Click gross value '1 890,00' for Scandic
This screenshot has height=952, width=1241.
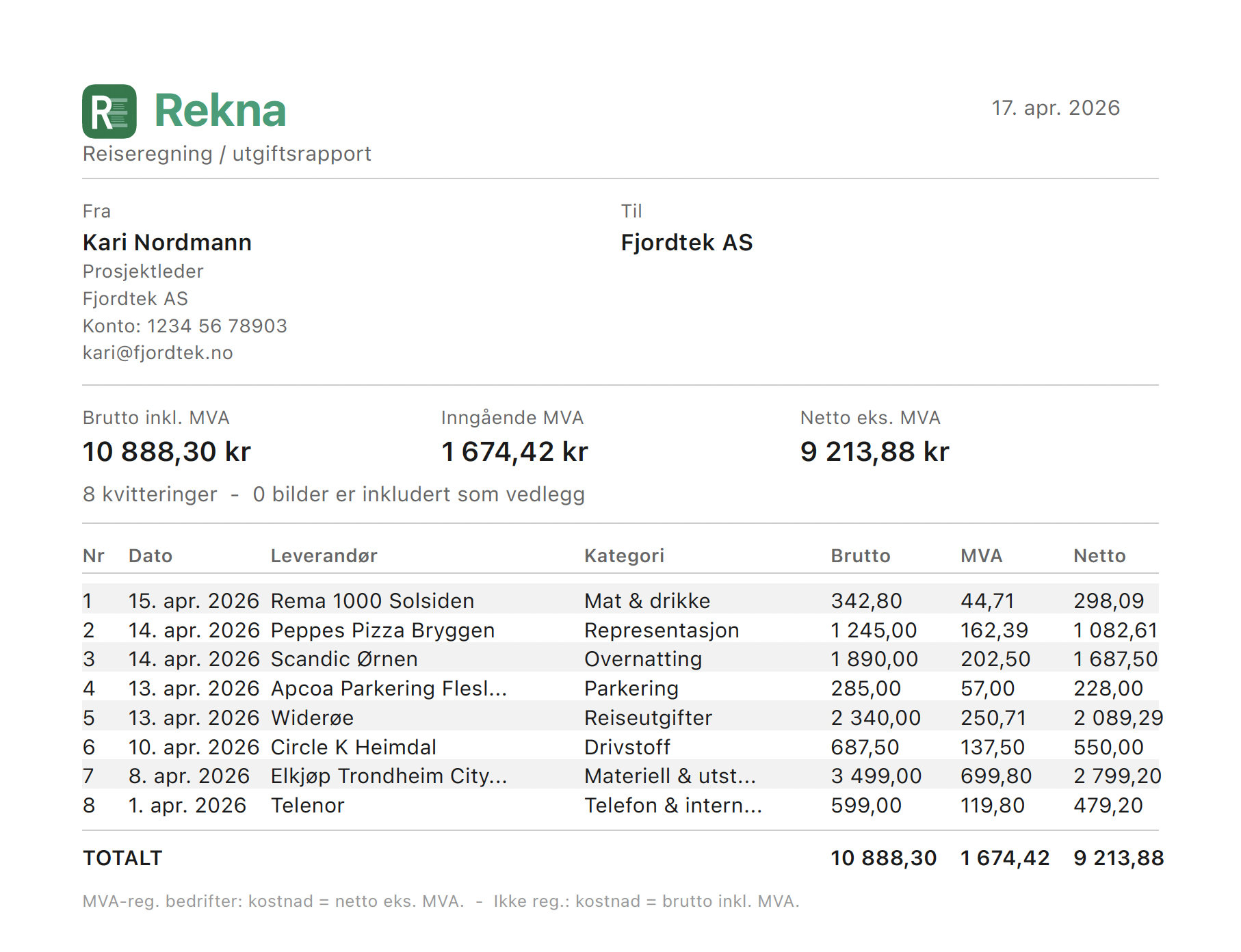(x=874, y=659)
